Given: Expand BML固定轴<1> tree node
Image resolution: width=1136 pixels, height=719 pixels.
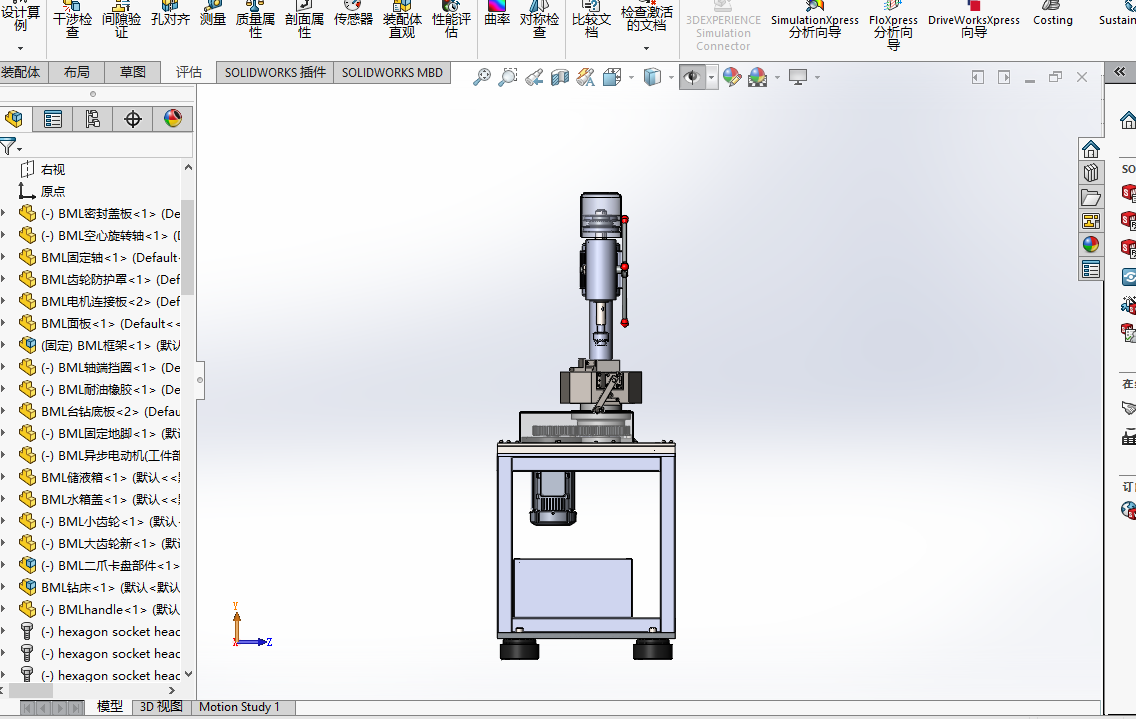Looking at the screenshot, I should [x=4, y=257].
